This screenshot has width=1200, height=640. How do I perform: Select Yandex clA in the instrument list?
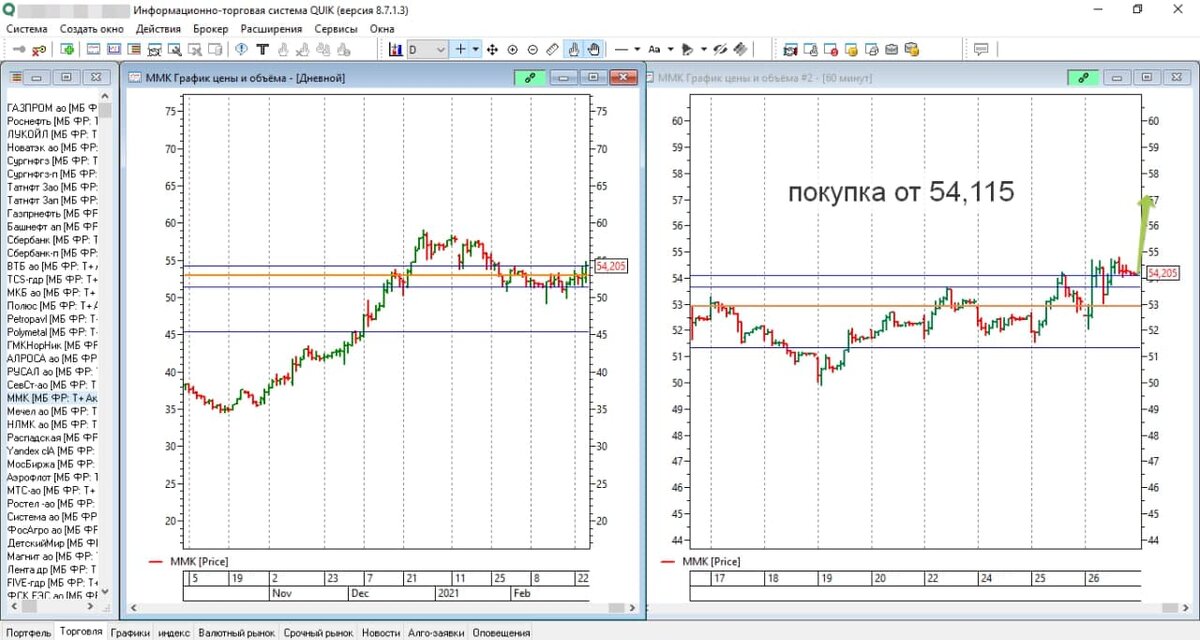(52, 450)
